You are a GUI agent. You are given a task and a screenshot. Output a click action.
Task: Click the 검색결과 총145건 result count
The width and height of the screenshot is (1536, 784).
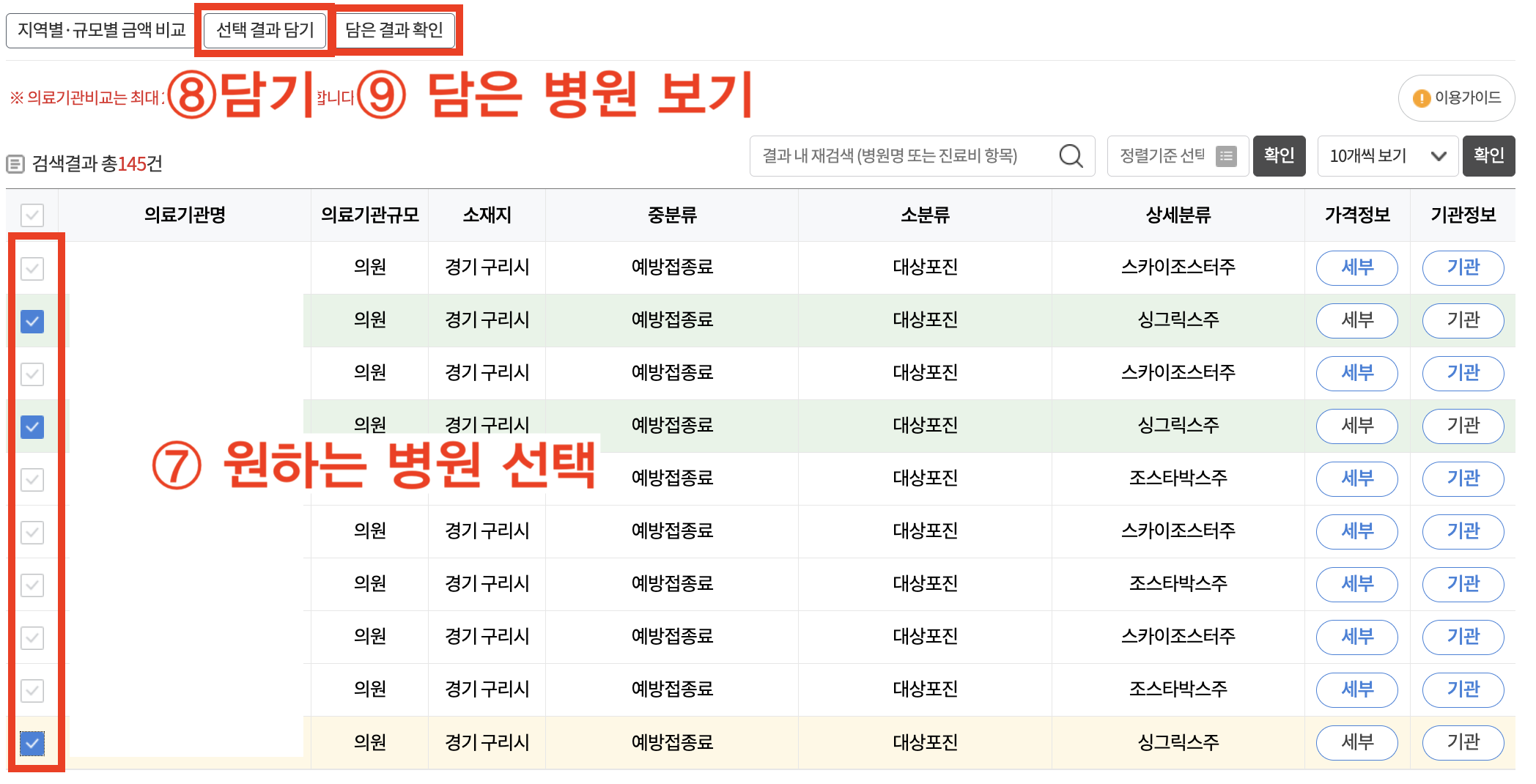[x=97, y=163]
